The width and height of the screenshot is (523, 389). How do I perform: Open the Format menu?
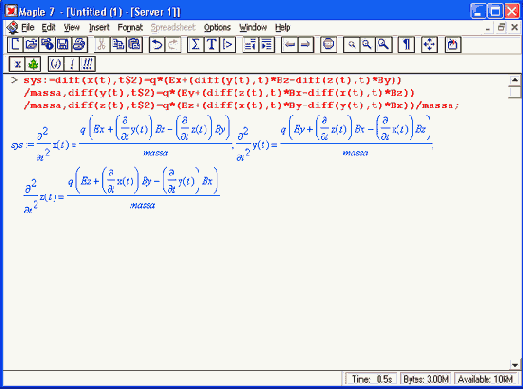pos(130,27)
